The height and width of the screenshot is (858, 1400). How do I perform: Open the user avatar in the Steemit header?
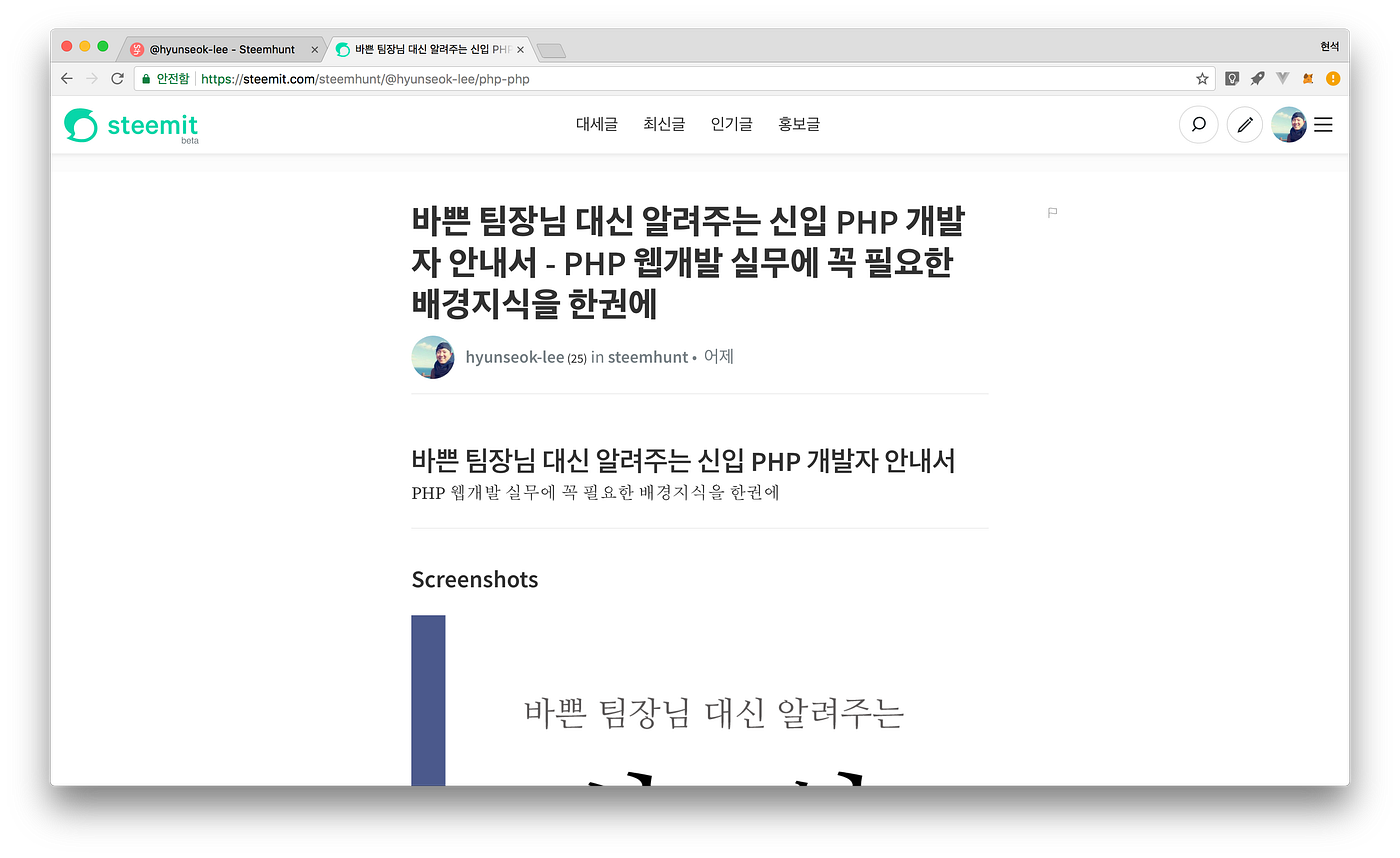point(1289,125)
